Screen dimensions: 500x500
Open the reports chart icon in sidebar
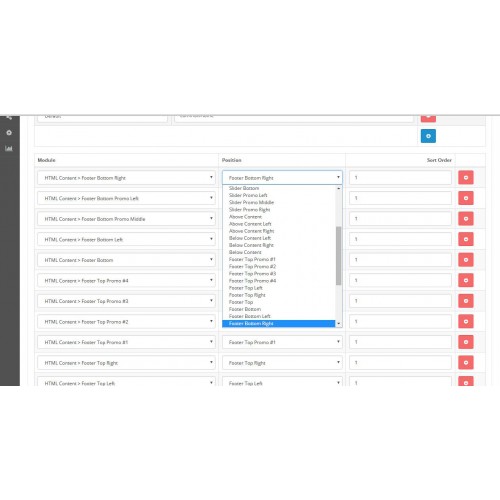(x=9, y=148)
